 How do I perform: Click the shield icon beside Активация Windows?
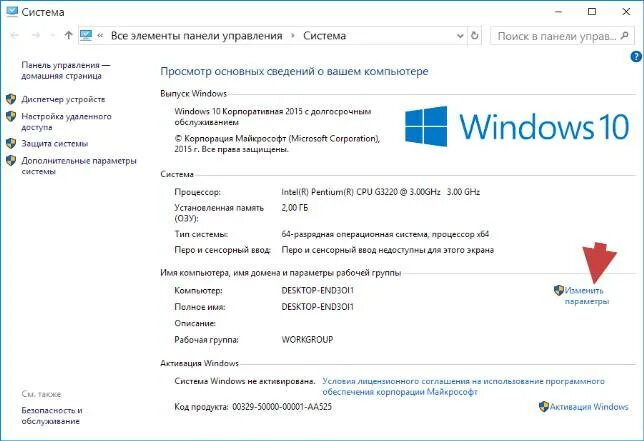pos(544,407)
